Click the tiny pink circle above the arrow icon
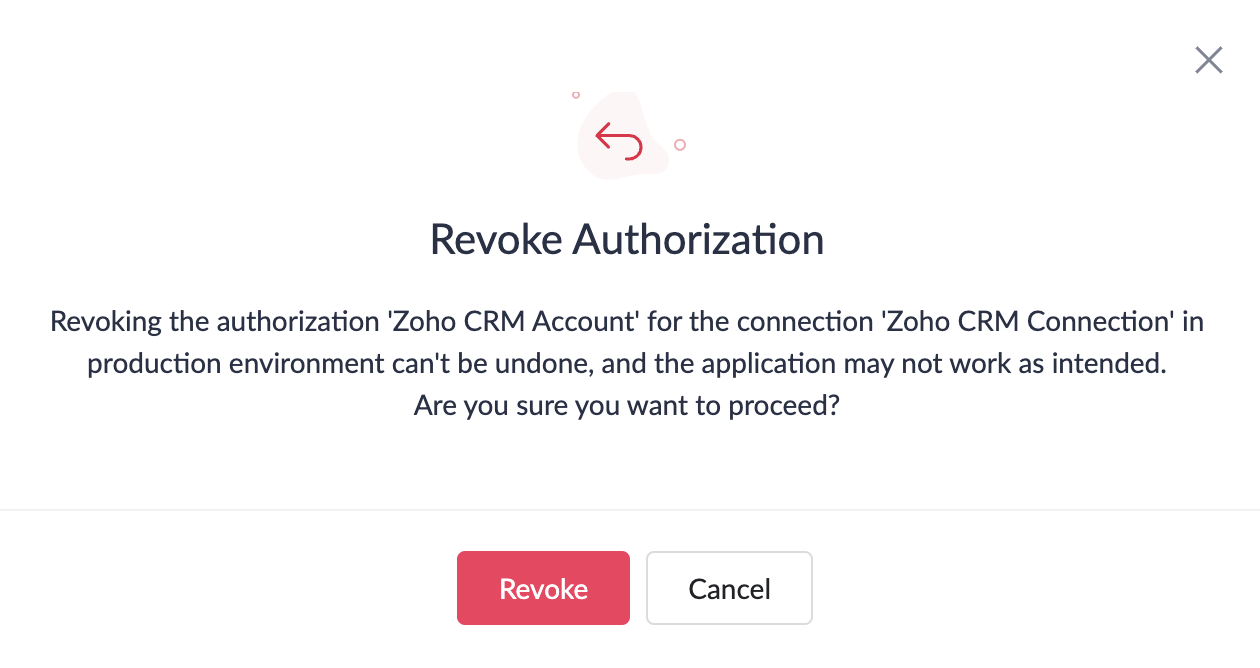This screenshot has height=668, width=1260. click(576, 95)
